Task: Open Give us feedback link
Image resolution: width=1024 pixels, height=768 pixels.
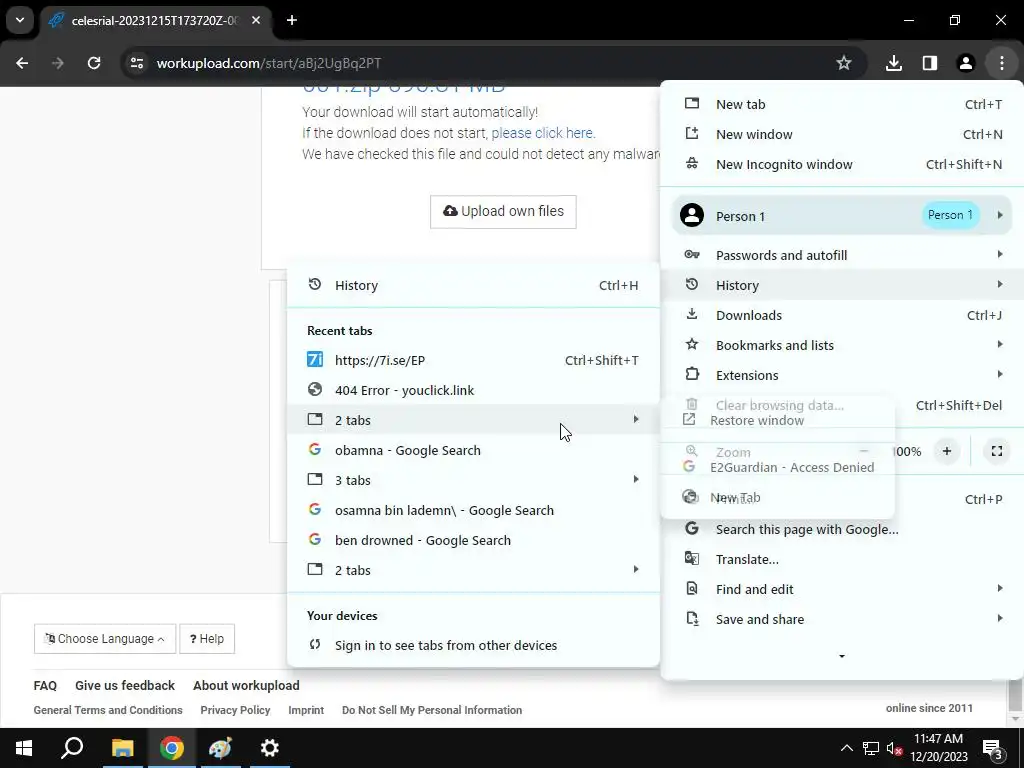Action: tap(125, 686)
